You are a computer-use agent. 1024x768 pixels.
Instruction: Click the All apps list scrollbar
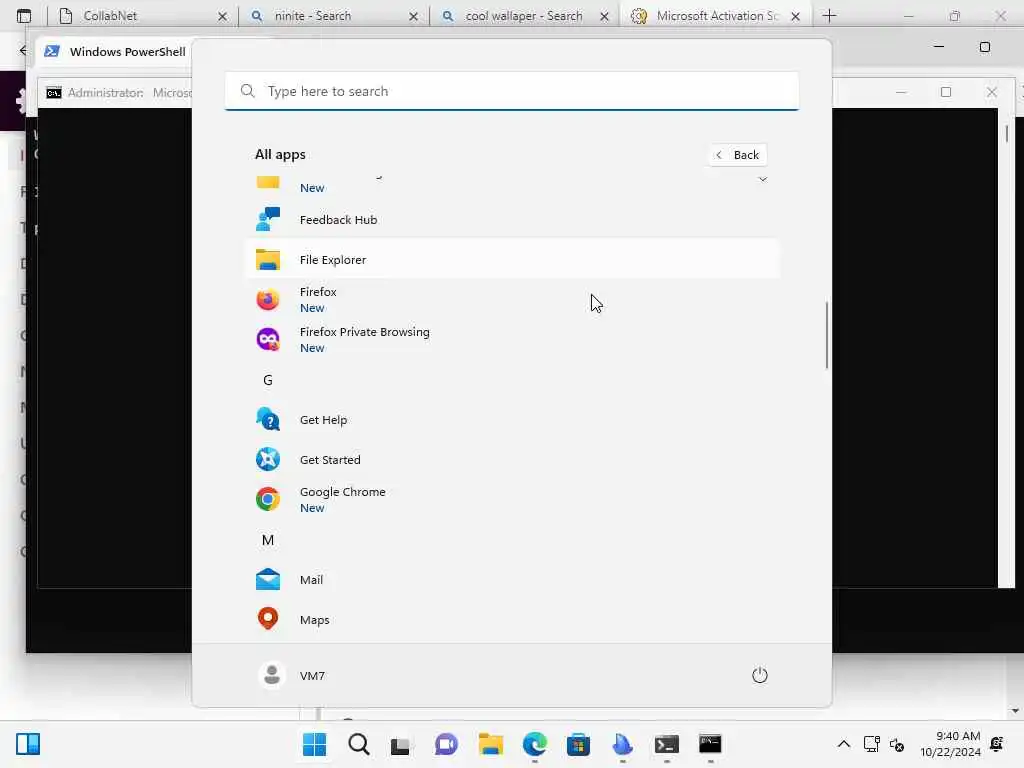coord(827,335)
